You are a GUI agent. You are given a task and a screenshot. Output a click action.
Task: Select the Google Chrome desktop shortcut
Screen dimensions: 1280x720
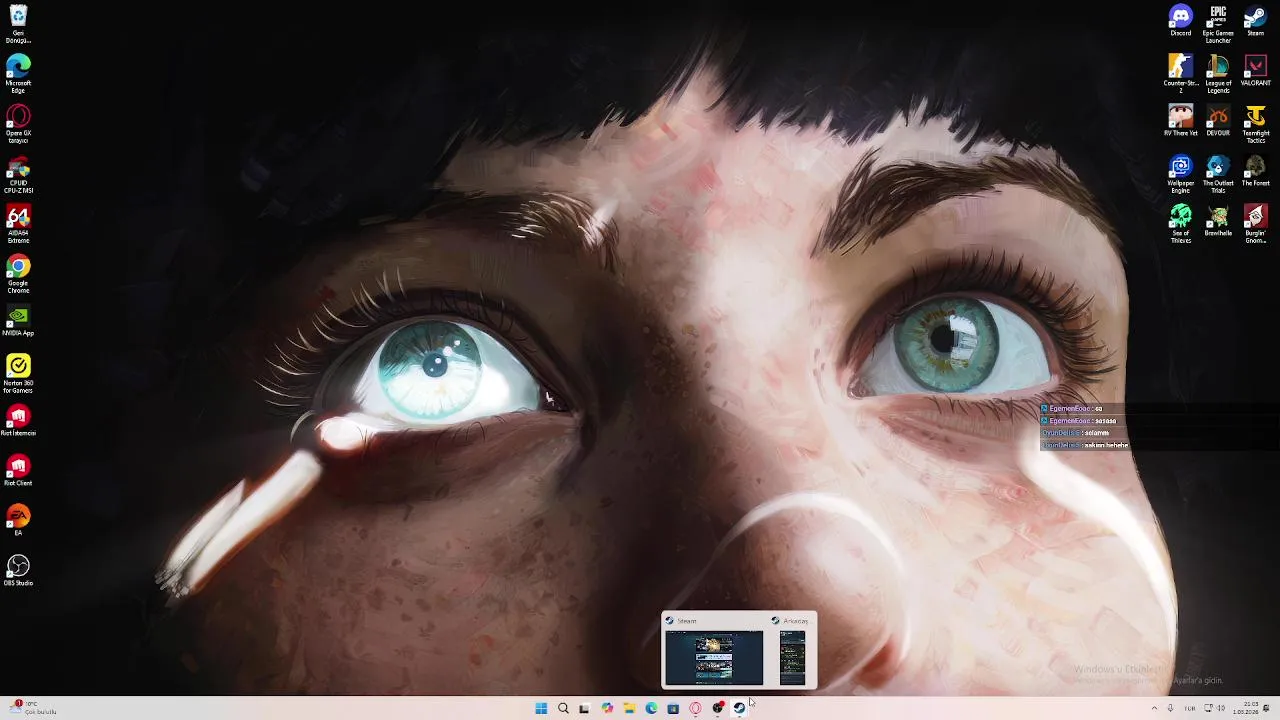click(18, 274)
